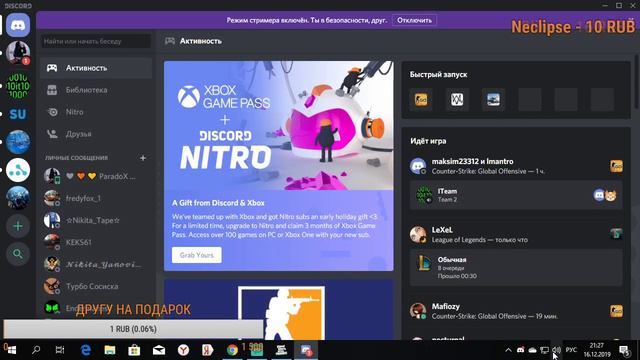Select Активность in the sidebar
640x360 pixels.
click(x=96, y=68)
